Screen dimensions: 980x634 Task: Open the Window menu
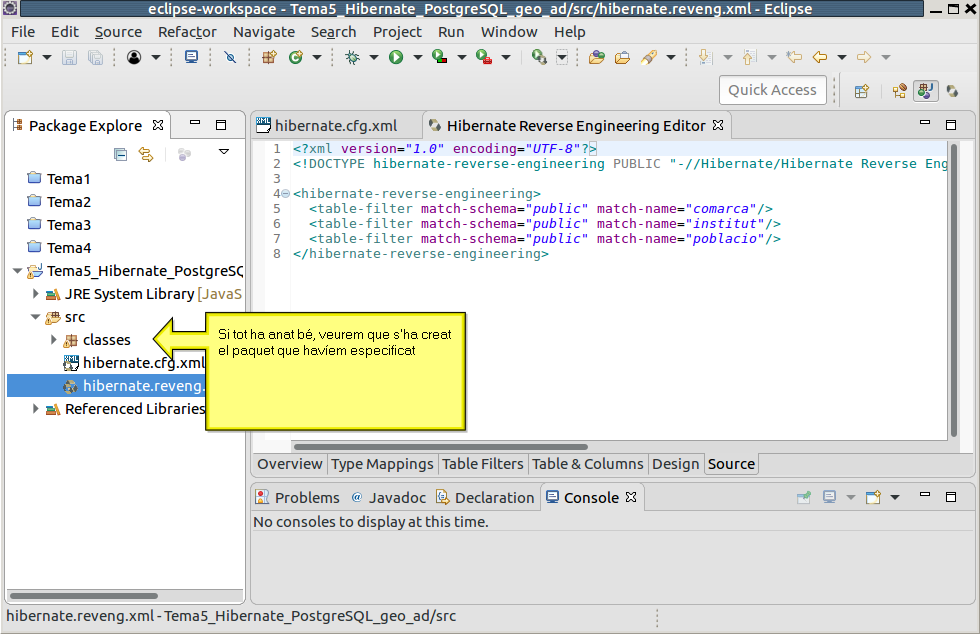509,32
